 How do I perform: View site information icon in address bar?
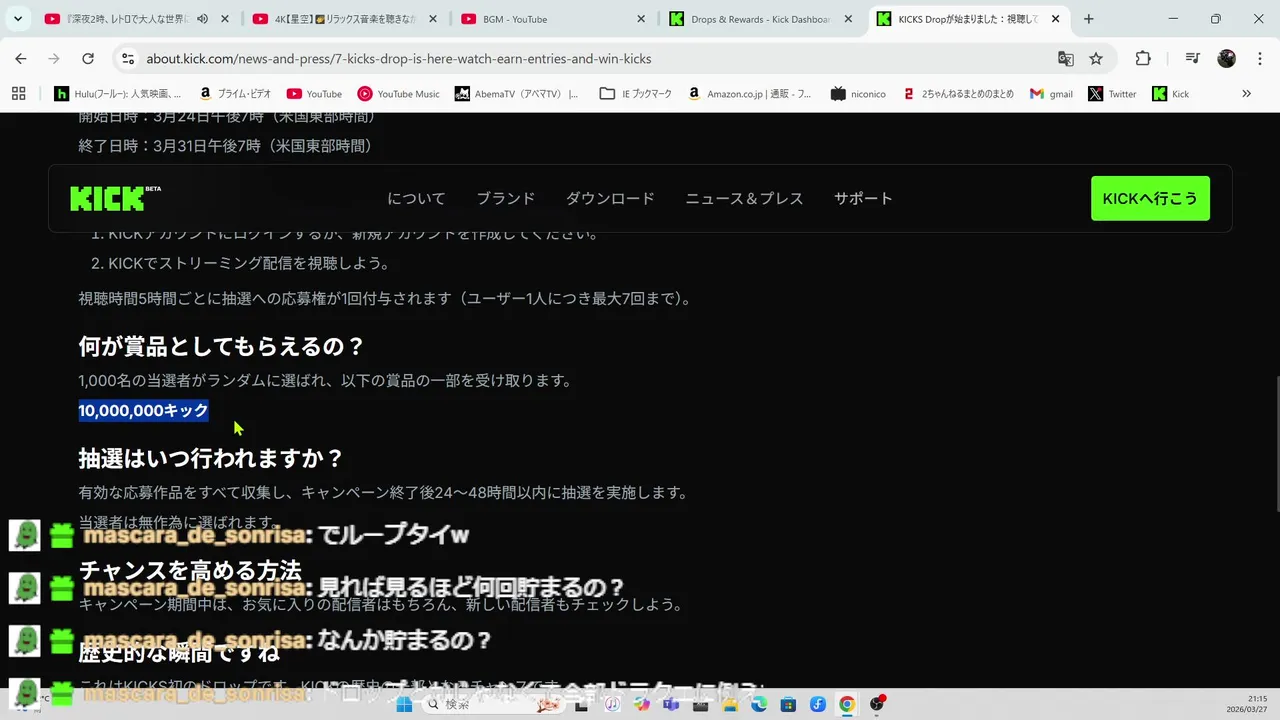click(x=128, y=59)
